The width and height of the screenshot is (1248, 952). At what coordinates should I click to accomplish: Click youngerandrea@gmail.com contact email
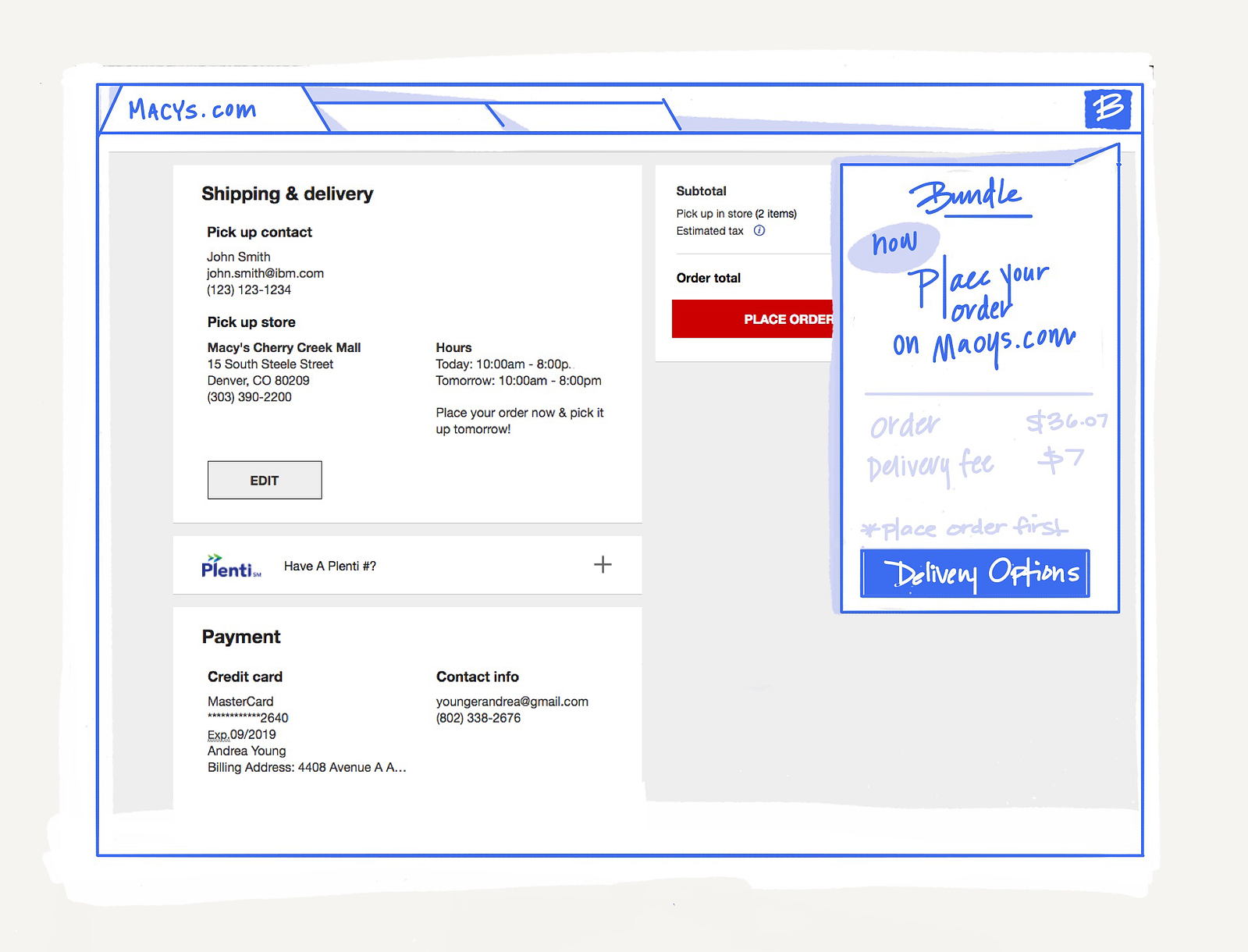512,702
